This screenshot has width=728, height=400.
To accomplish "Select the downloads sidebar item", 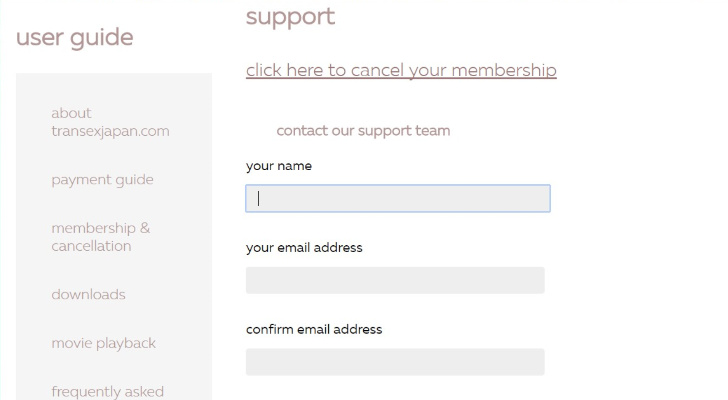I will click(88, 294).
